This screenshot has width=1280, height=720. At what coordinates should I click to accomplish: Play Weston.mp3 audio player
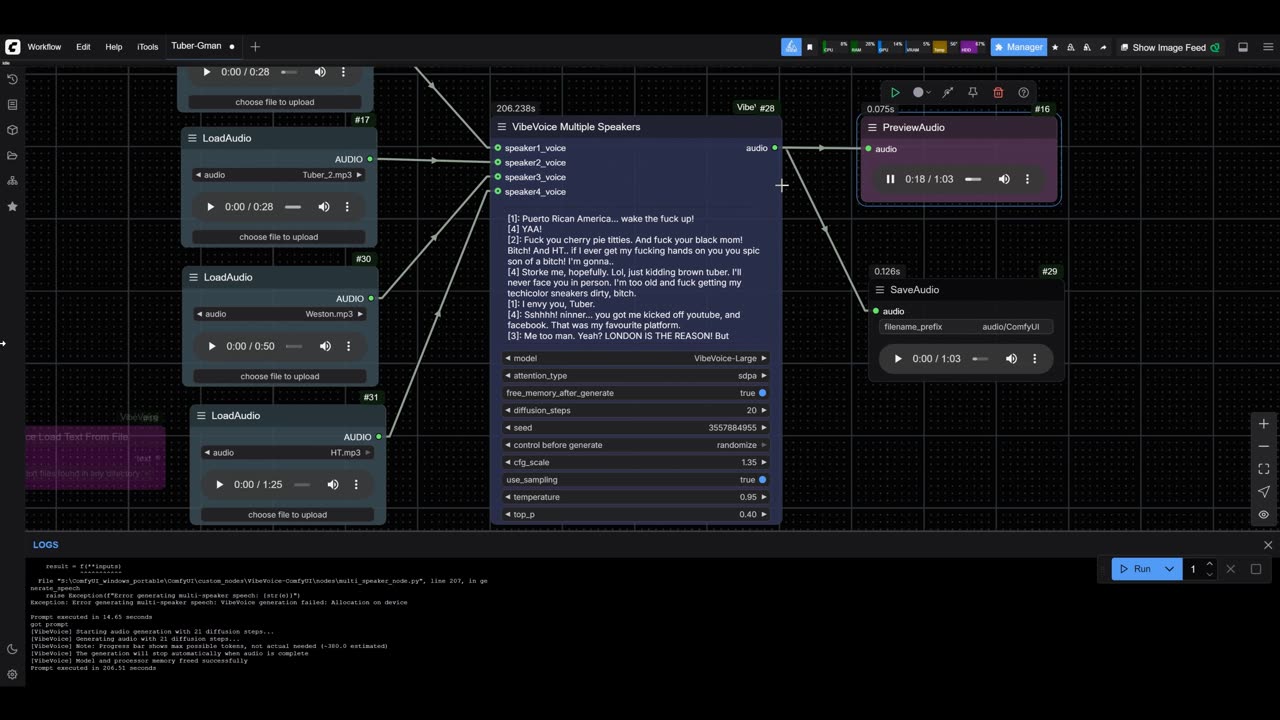(x=212, y=346)
